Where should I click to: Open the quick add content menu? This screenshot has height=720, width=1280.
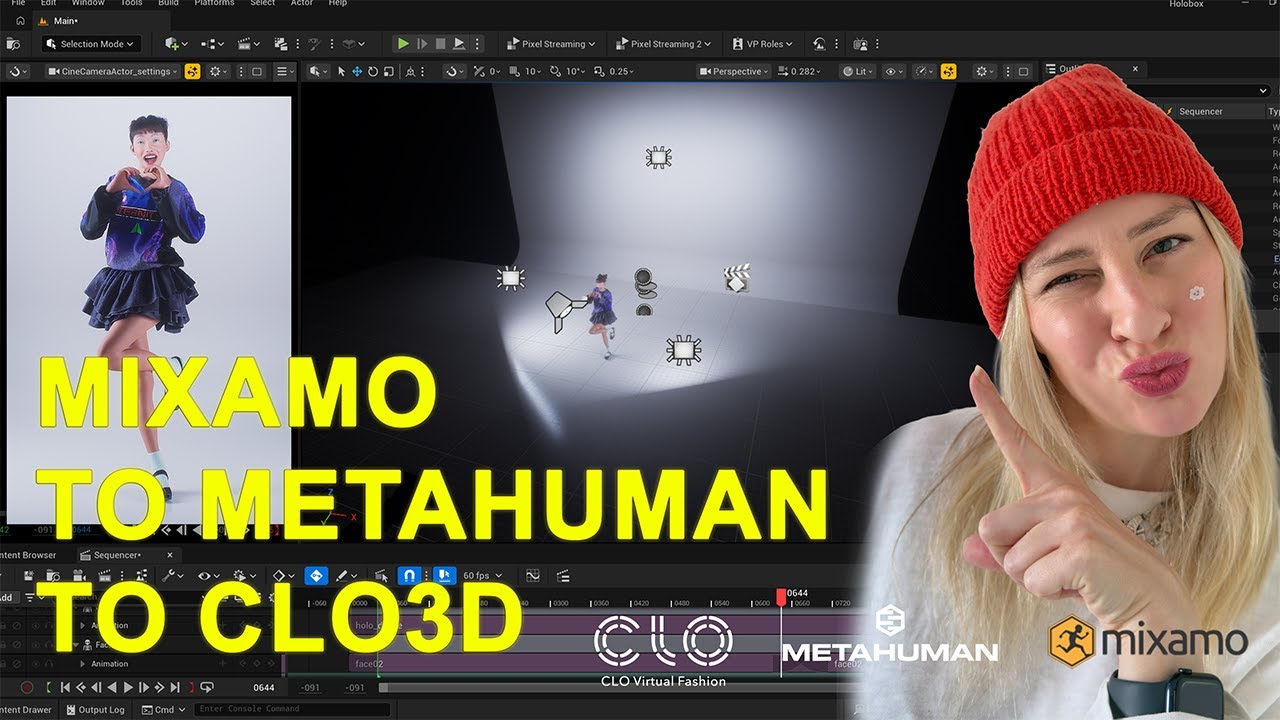point(176,44)
